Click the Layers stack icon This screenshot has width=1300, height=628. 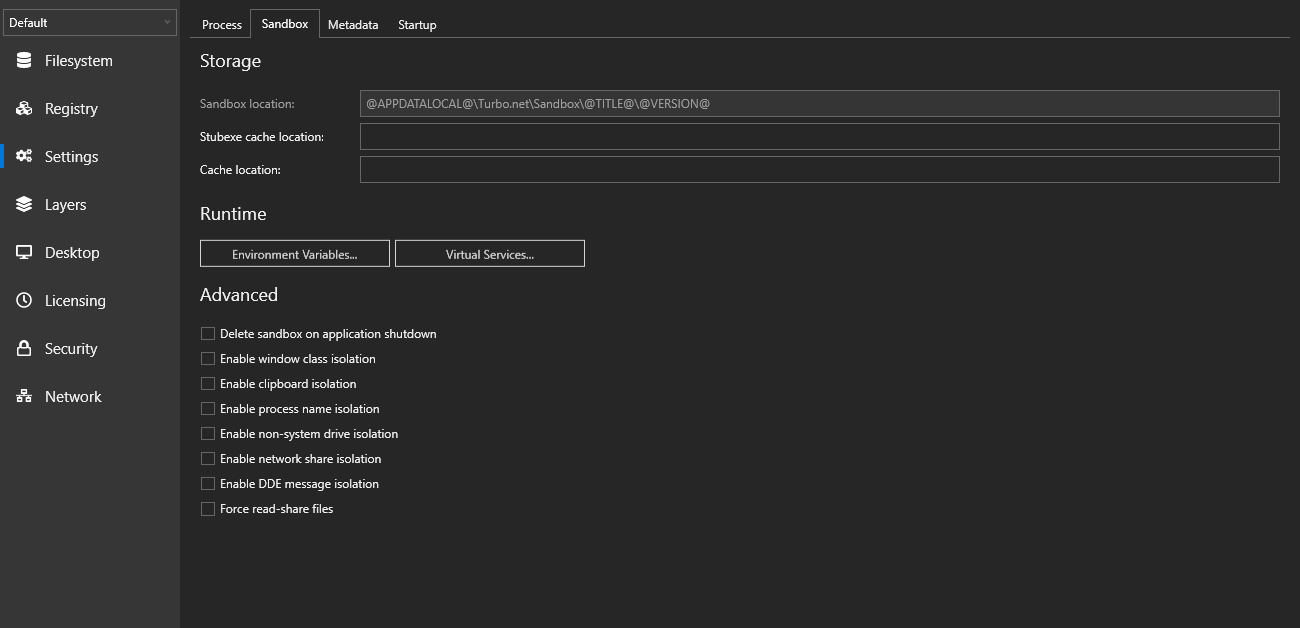click(24, 205)
